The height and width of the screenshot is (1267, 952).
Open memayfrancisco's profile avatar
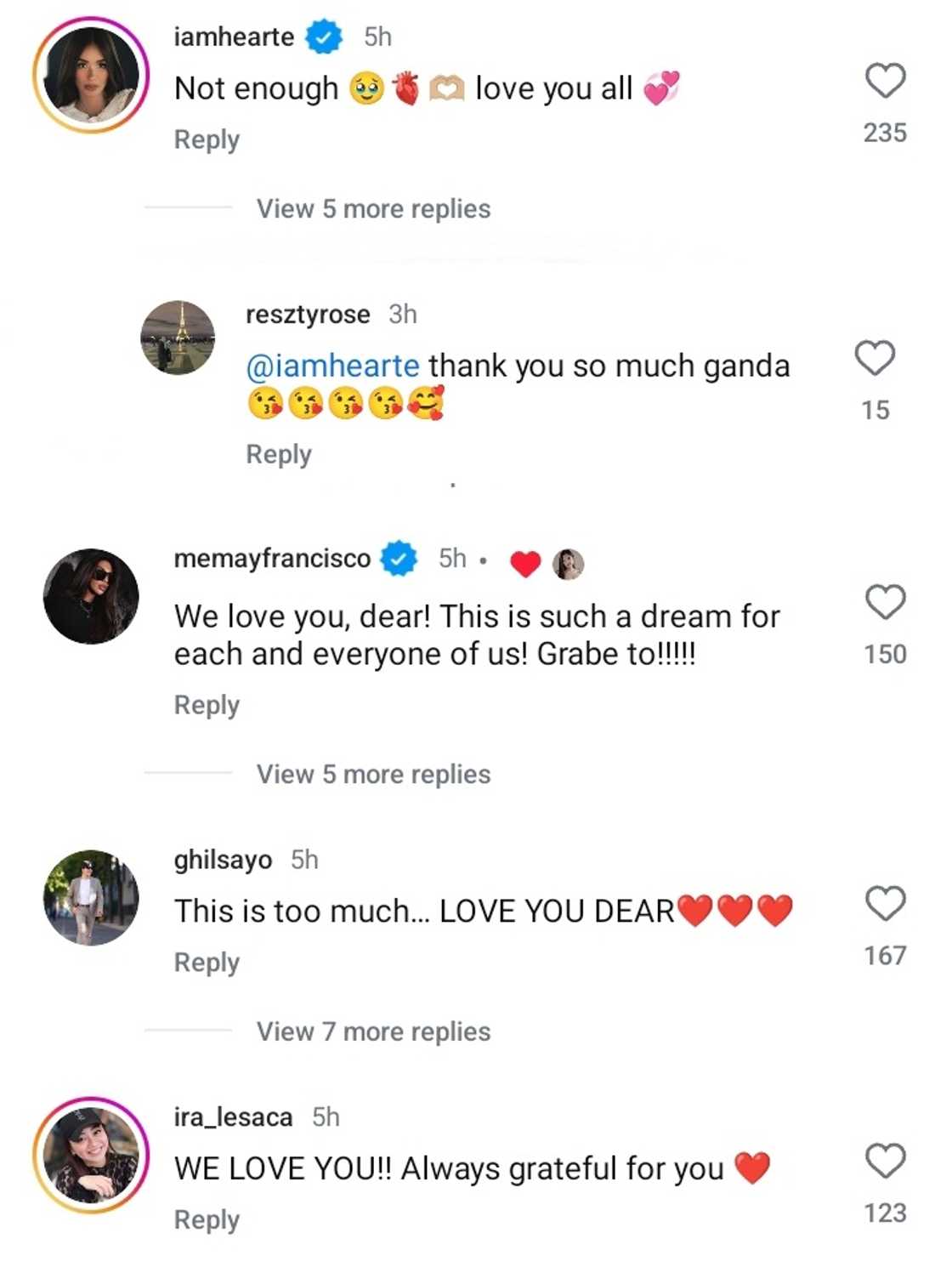tap(91, 596)
